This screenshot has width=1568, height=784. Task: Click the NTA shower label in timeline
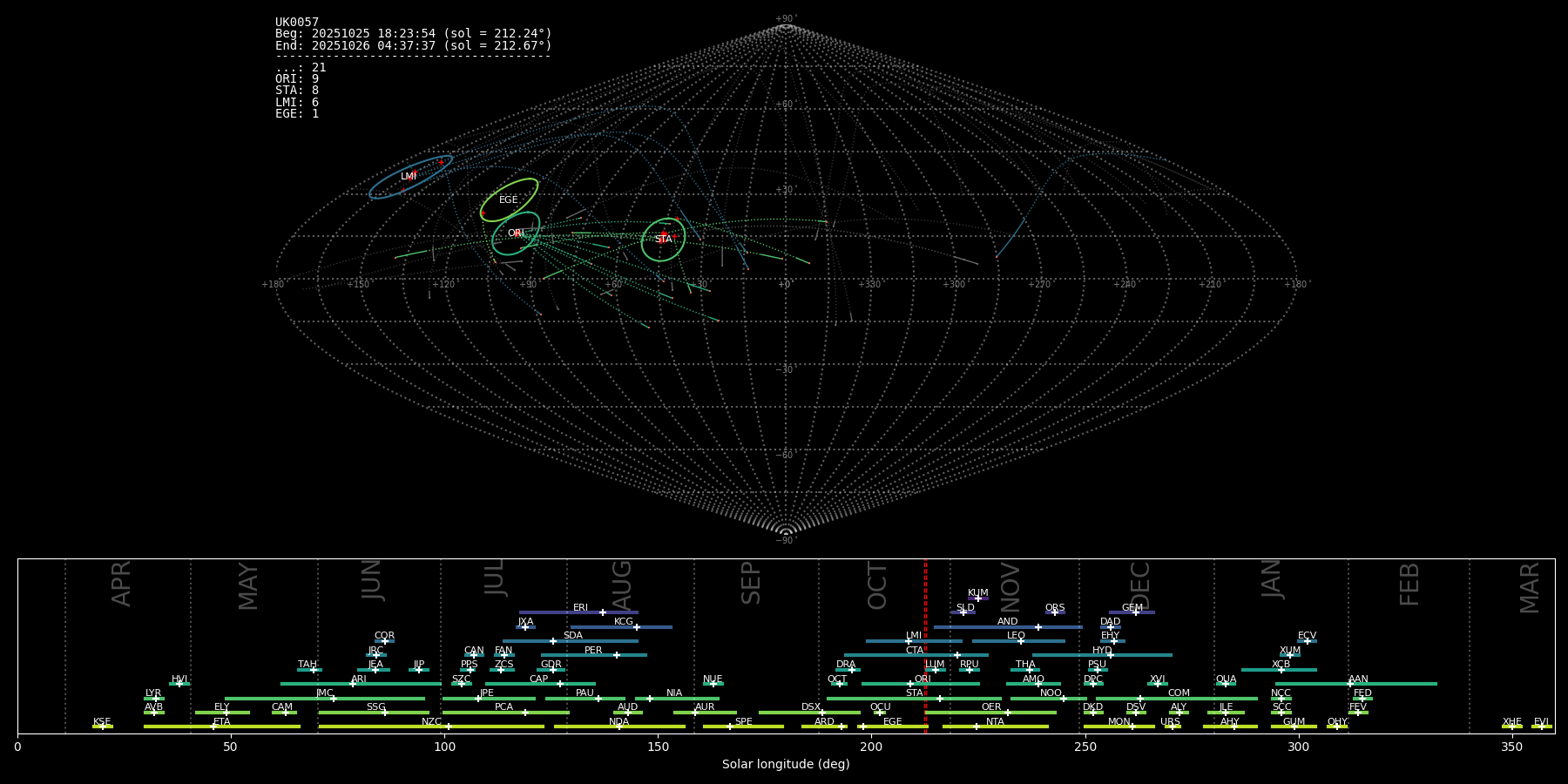[995, 722]
